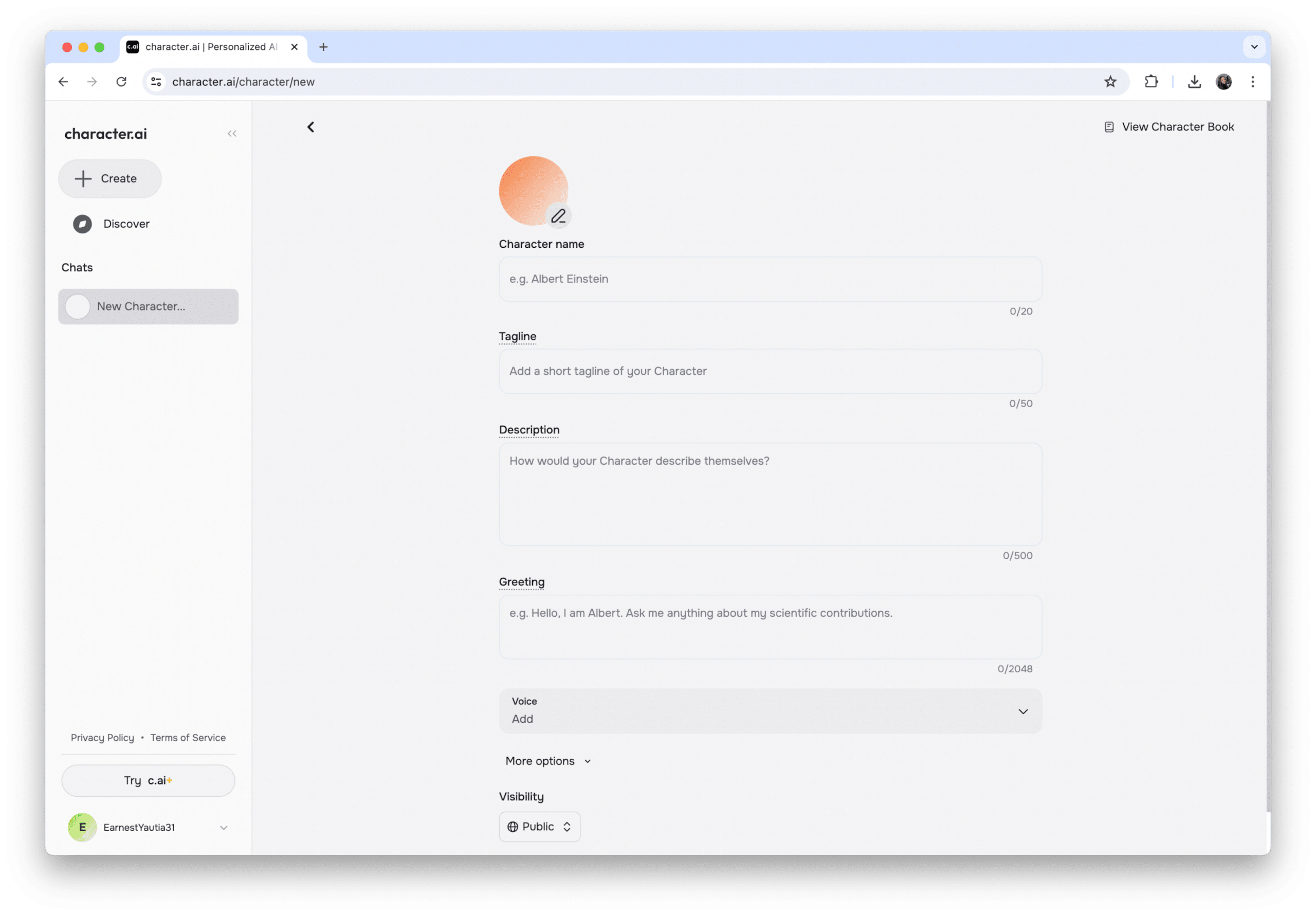1316x915 pixels.
Task: Click the Tagline input field
Action: point(770,371)
